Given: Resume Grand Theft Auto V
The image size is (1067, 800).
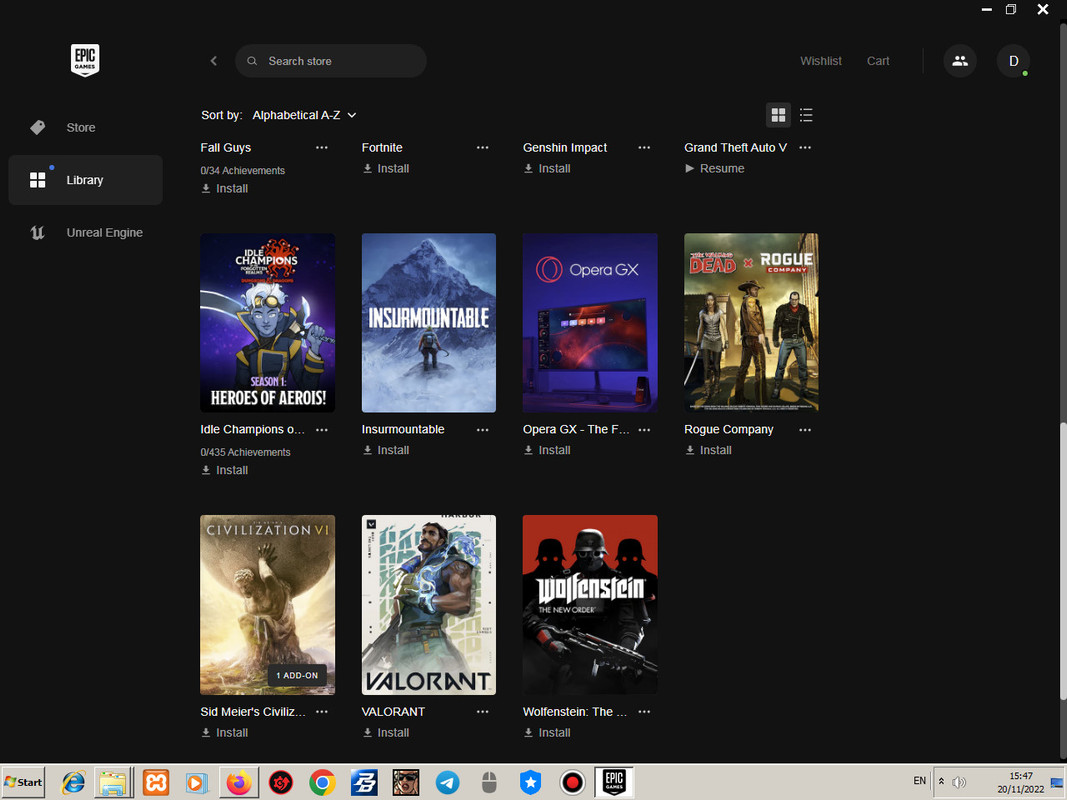Looking at the screenshot, I should (715, 169).
